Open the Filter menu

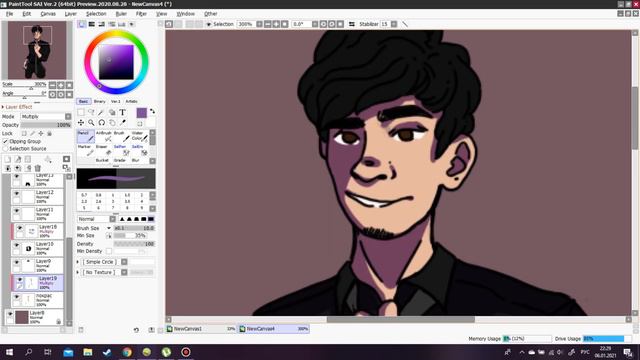141,14
